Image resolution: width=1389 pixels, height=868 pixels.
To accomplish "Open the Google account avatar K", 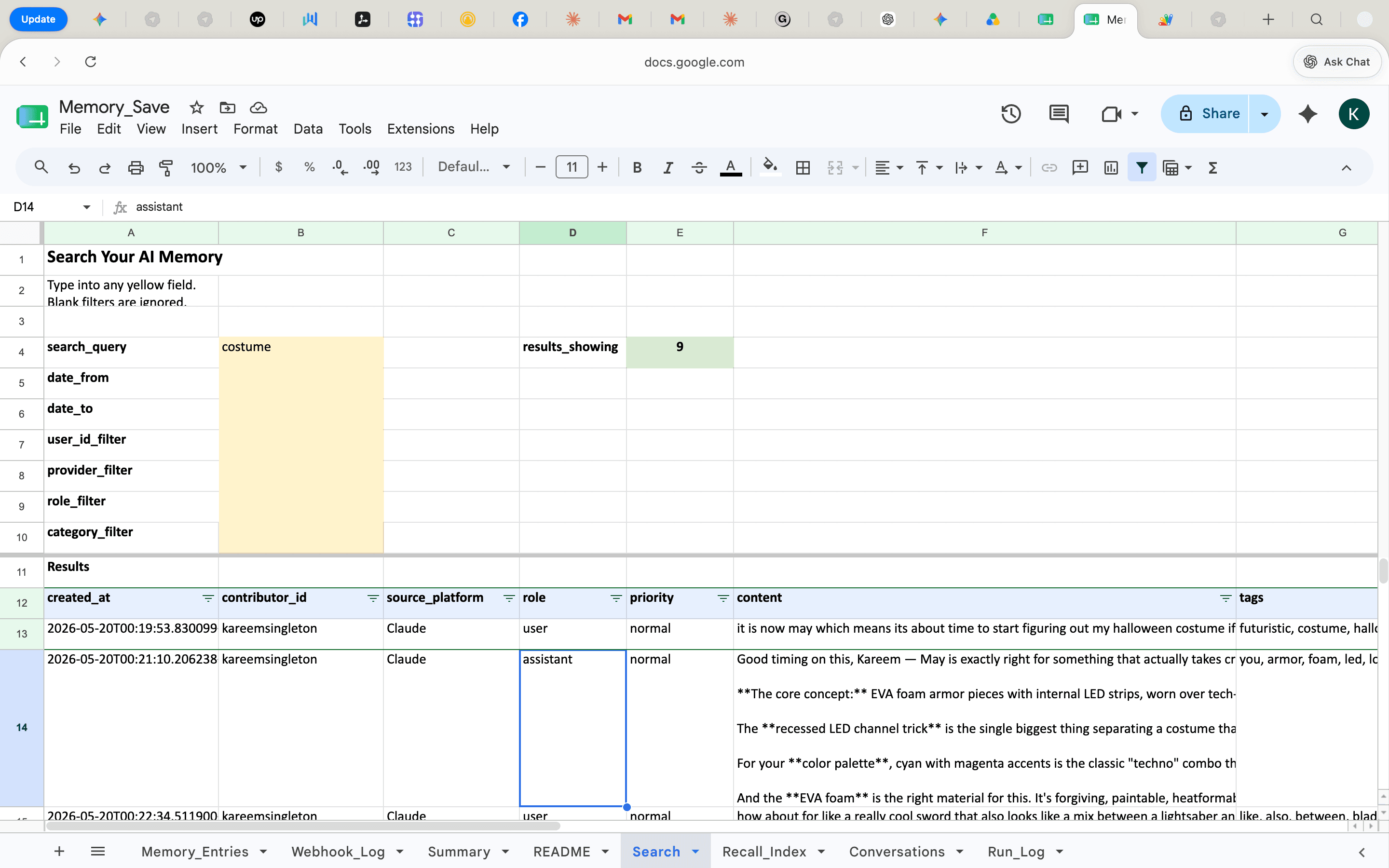I will tap(1353, 114).
